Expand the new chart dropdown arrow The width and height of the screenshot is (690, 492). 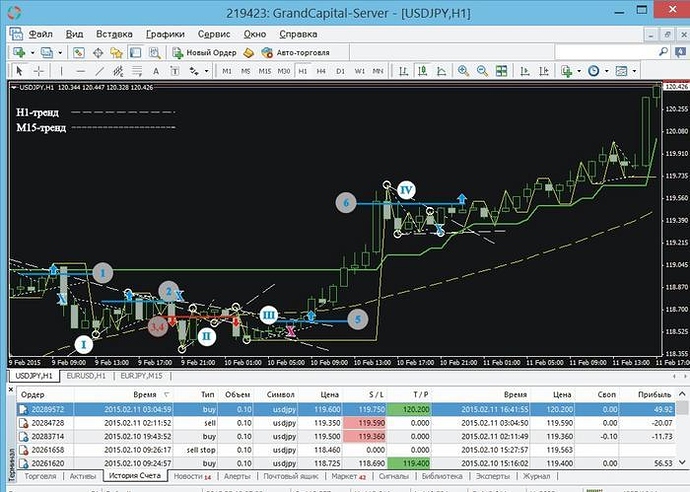(32, 52)
